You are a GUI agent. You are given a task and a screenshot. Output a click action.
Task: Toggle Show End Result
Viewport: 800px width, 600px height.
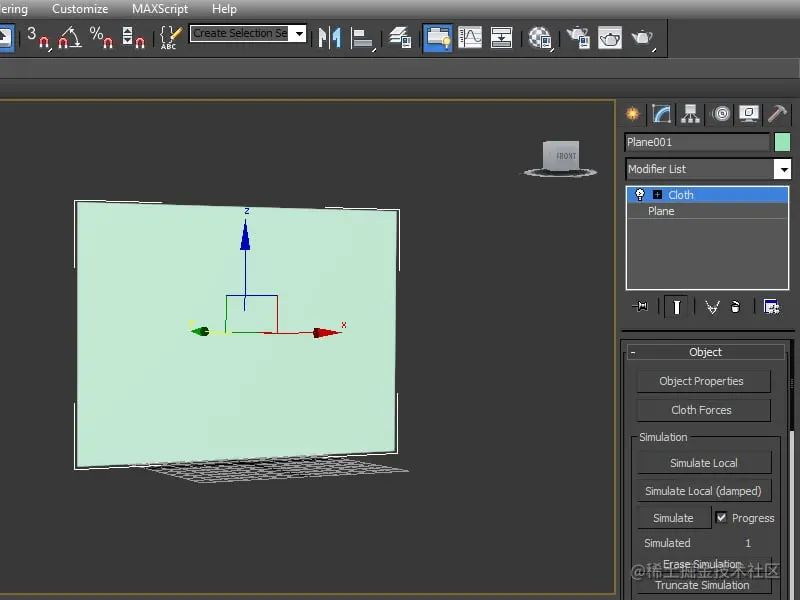677,307
